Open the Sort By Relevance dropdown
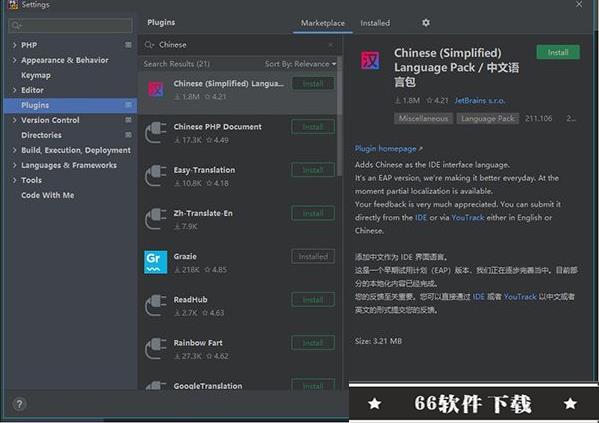Viewport: 599px width, 423px height. 300,64
